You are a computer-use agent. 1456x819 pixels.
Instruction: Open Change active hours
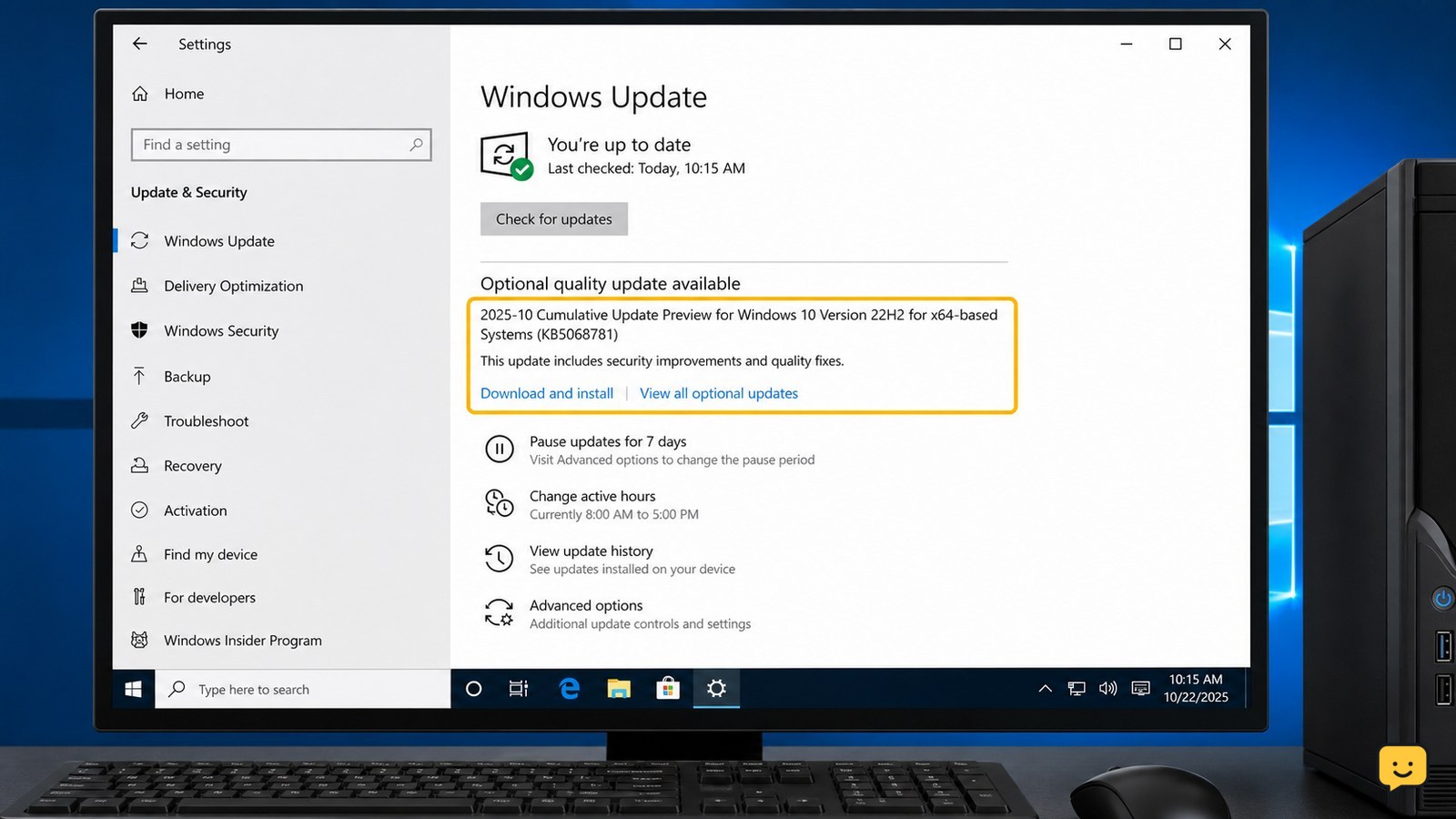[592, 496]
